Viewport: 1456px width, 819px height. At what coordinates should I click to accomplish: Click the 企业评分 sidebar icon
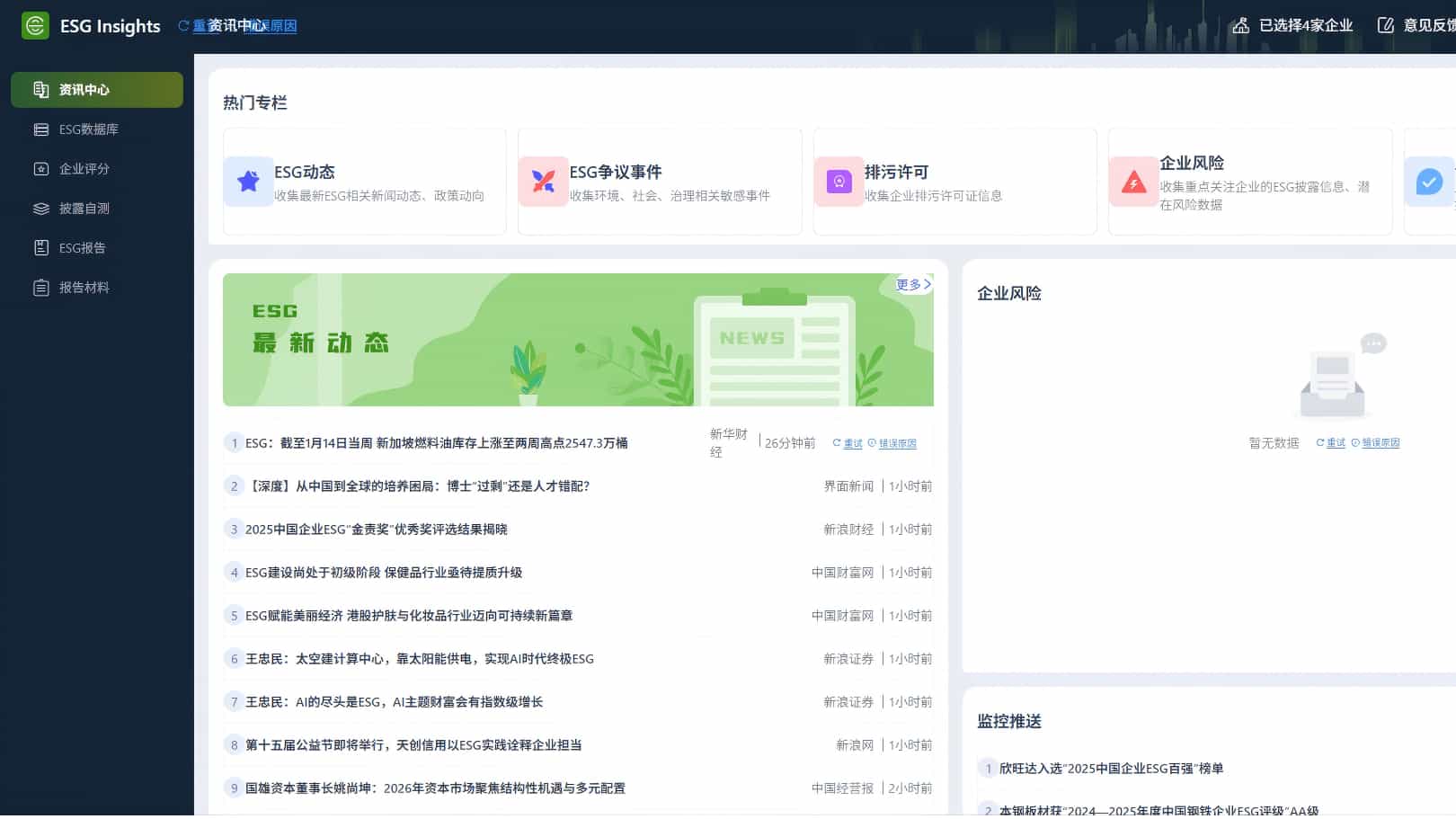pyautogui.click(x=40, y=168)
